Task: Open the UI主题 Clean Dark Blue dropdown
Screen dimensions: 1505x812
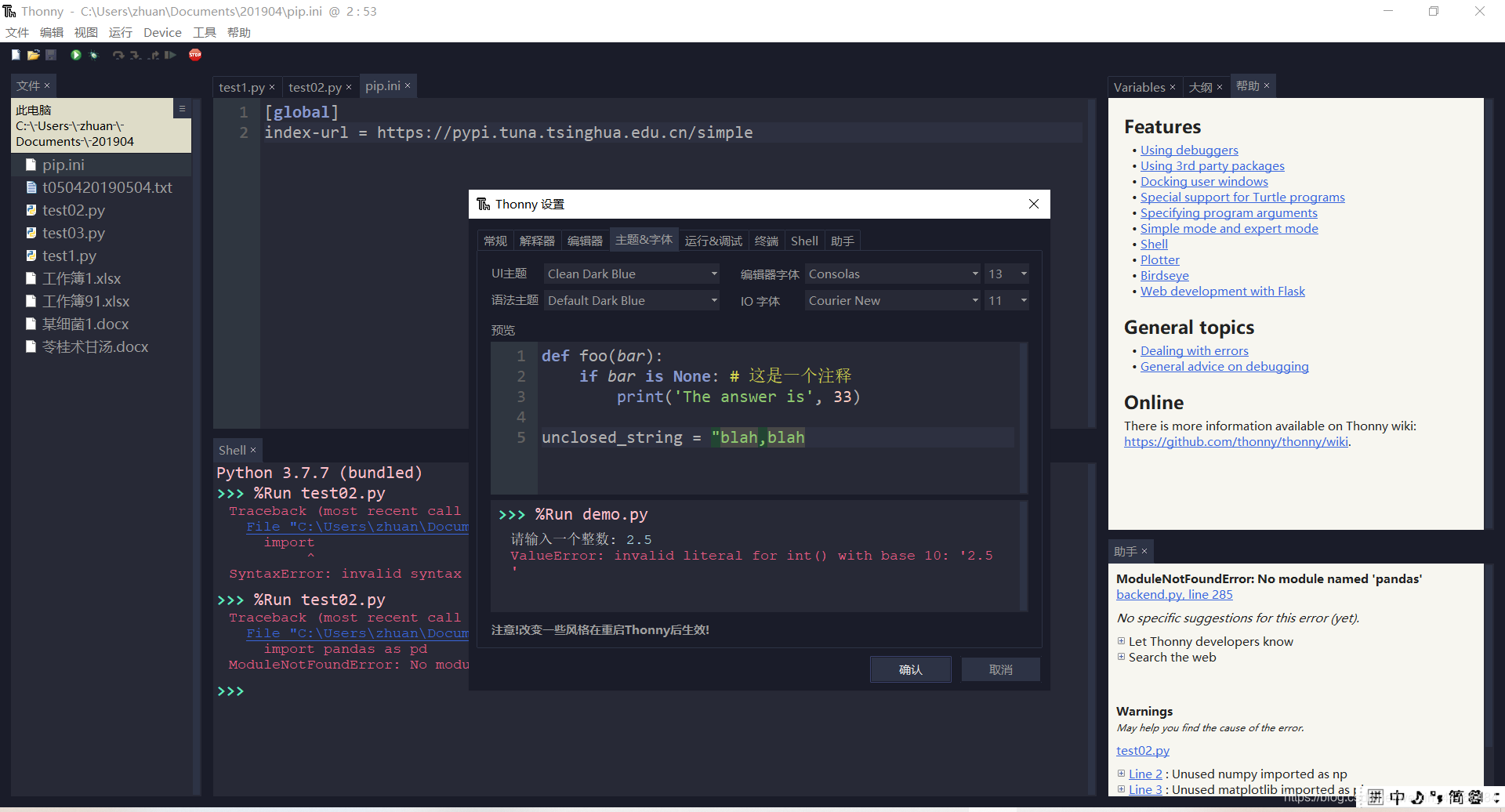Action: 631,274
